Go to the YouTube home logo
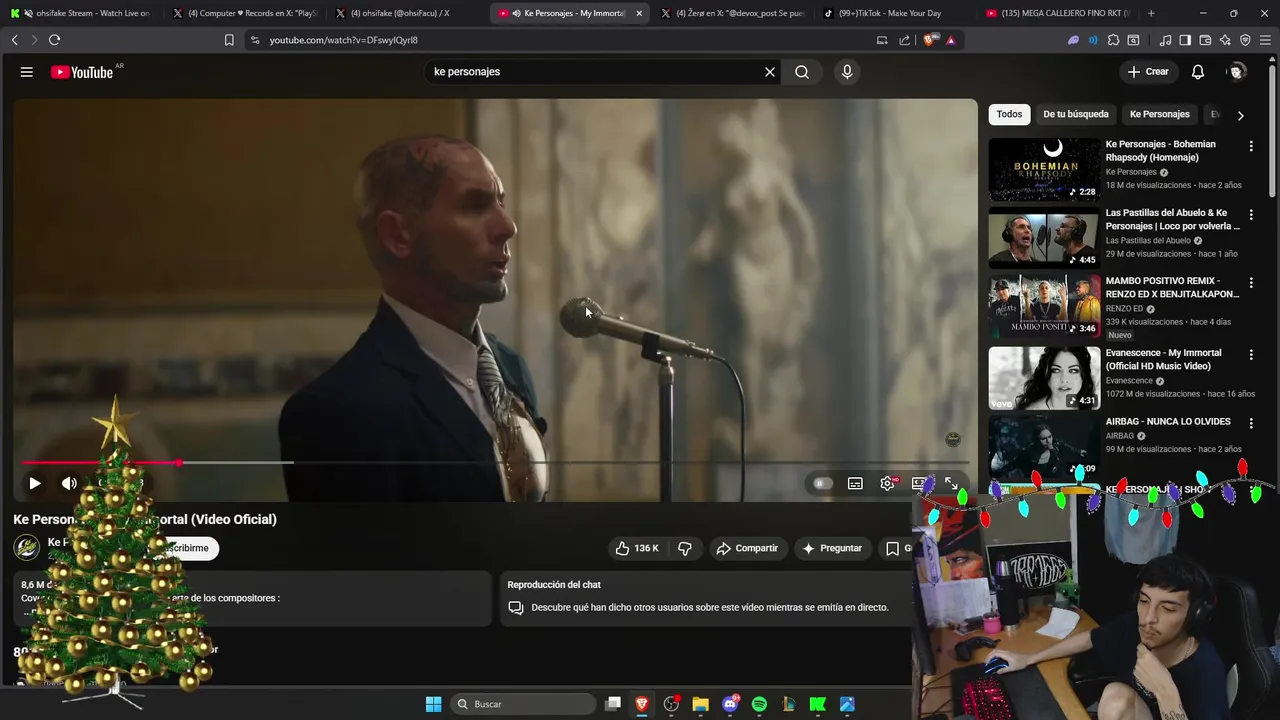The image size is (1280, 720). (83, 72)
